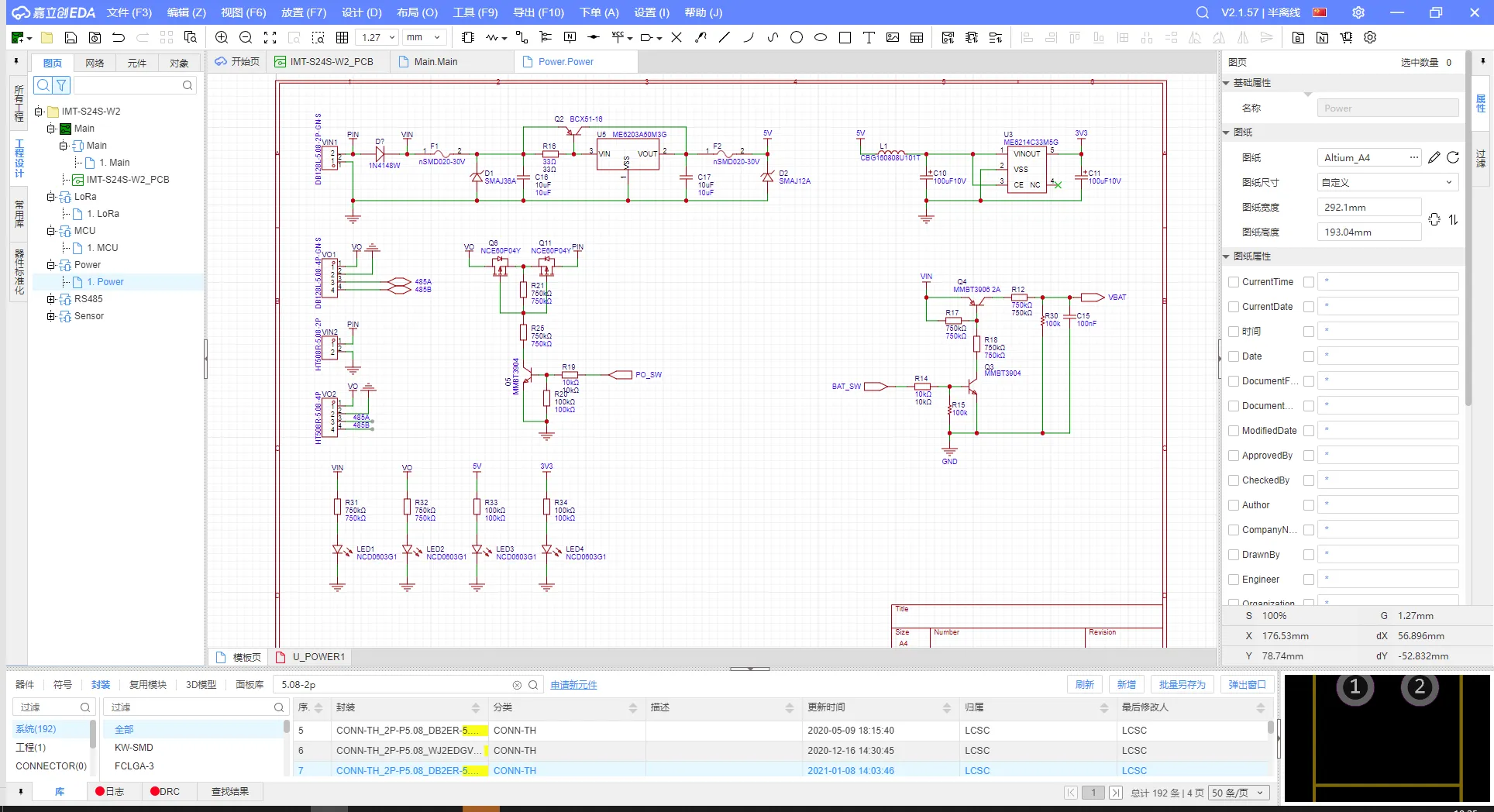This screenshot has width=1494, height=812.
Task: Click the 刷新 refresh button
Action: (x=1084, y=685)
